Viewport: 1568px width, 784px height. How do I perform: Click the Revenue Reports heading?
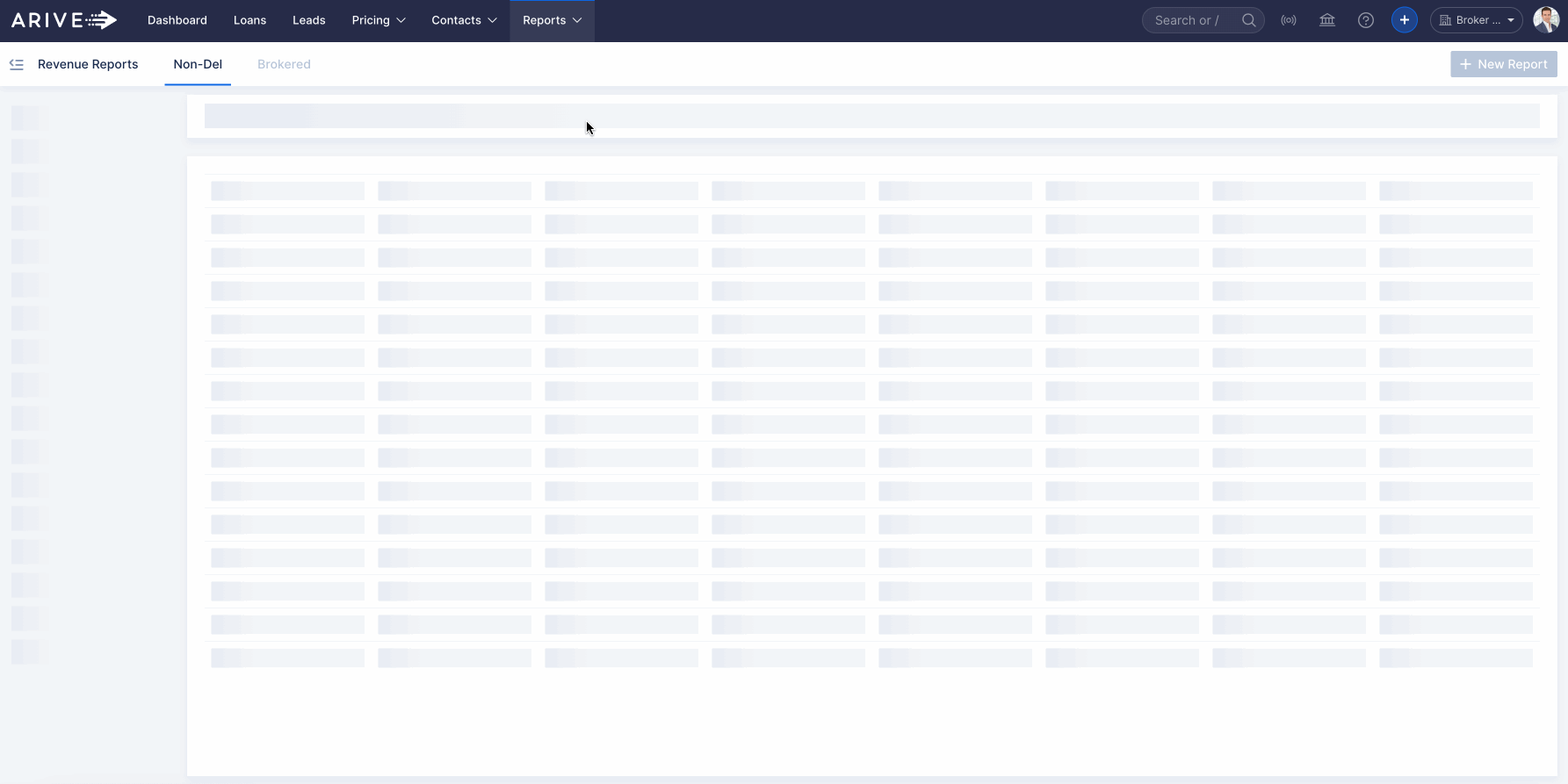[x=88, y=64]
